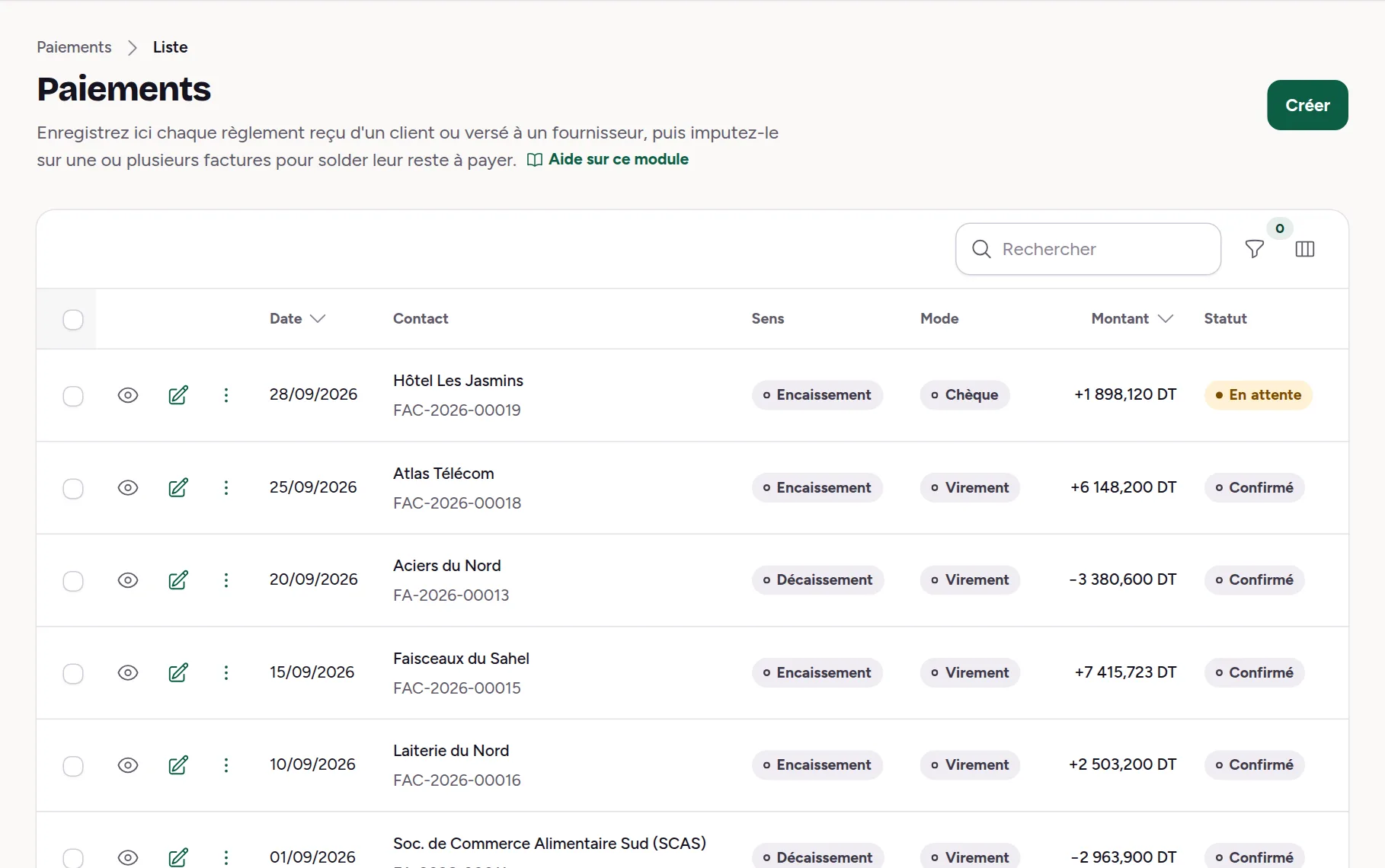Edit the Atlas Télécom payment

(178, 487)
